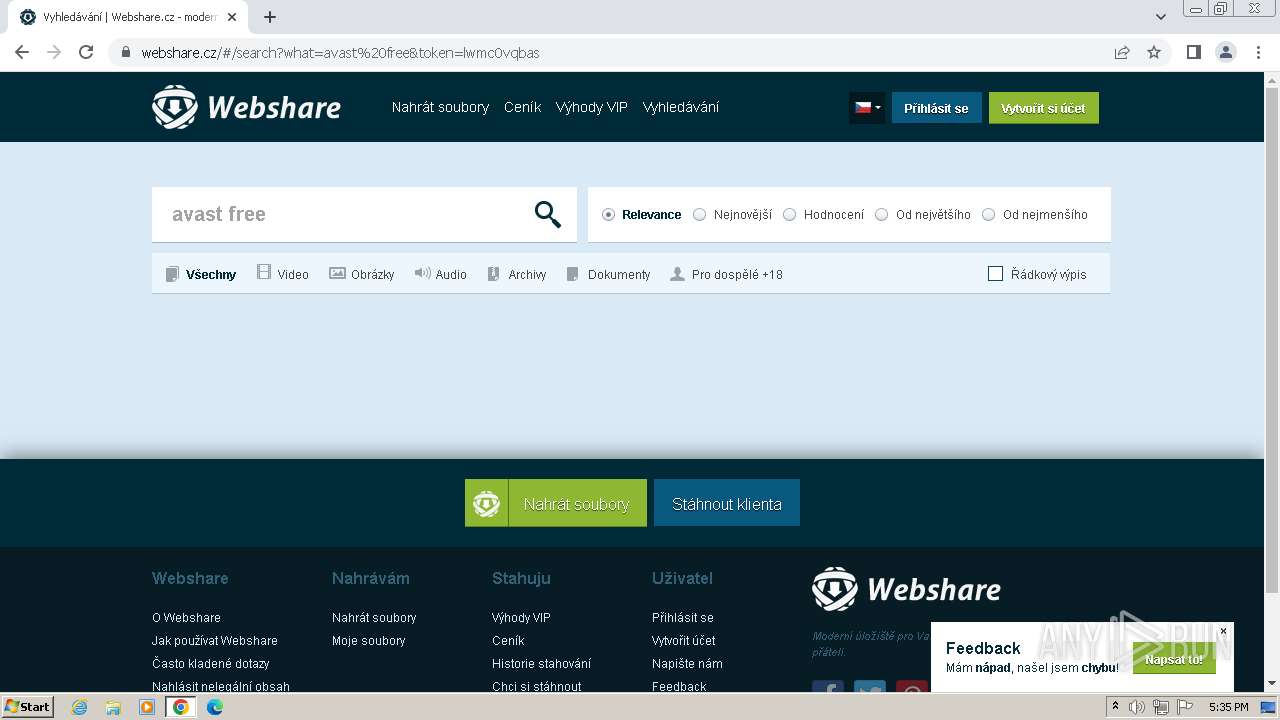Screen dimensions: 1280x720
Task: Filter results by Dokumenty
Action: coord(608,274)
